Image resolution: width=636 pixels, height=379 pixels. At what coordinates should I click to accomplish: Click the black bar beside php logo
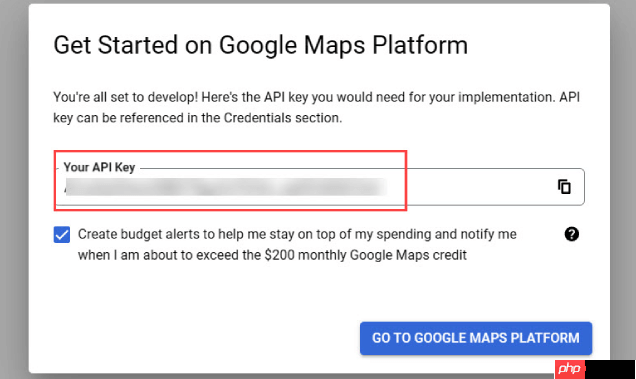click(610, 369)
